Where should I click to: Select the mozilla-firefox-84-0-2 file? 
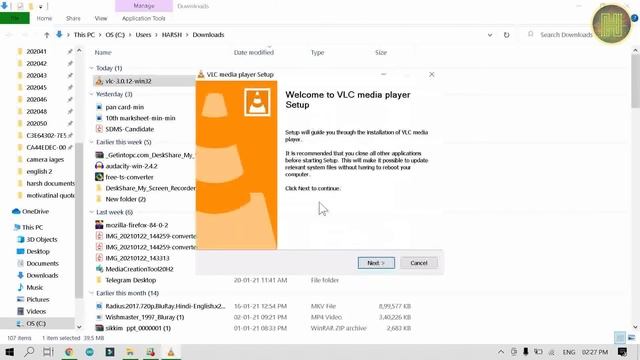tap(136, 225)
